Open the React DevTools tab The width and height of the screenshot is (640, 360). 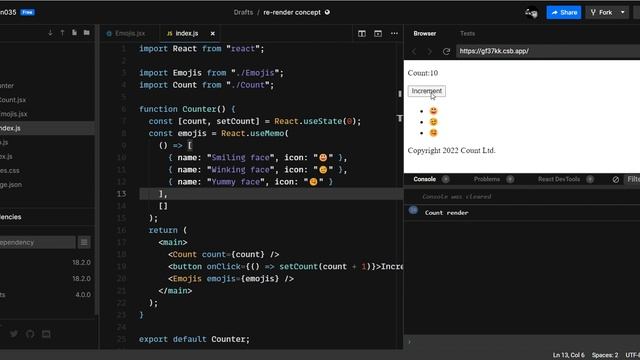pos(559,179)
